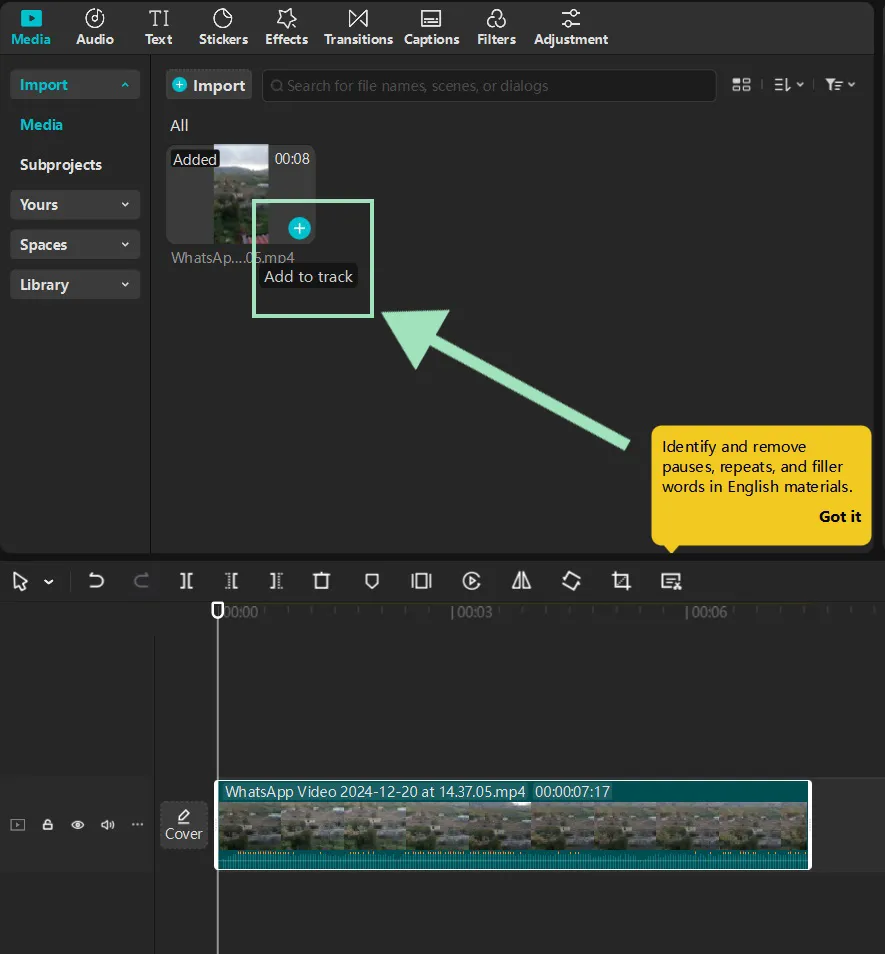Click the Import button with plus icon
The image size is (885, 954).
pos(209,85)
